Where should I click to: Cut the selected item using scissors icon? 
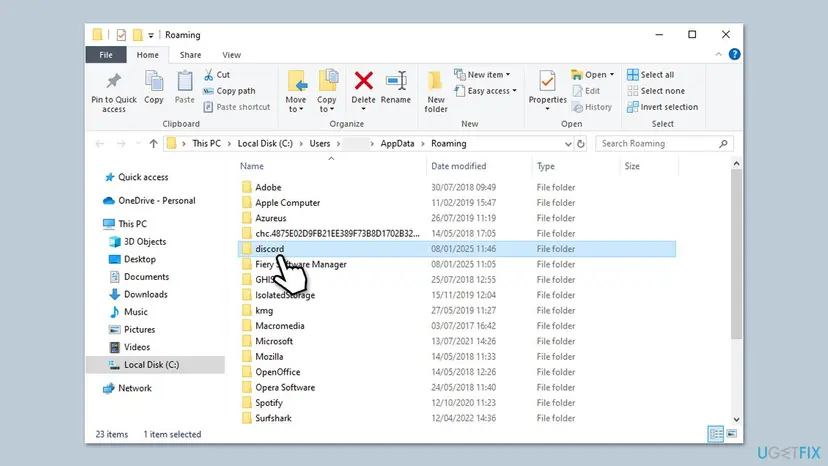pyautogui.click(x=217, y=75)
